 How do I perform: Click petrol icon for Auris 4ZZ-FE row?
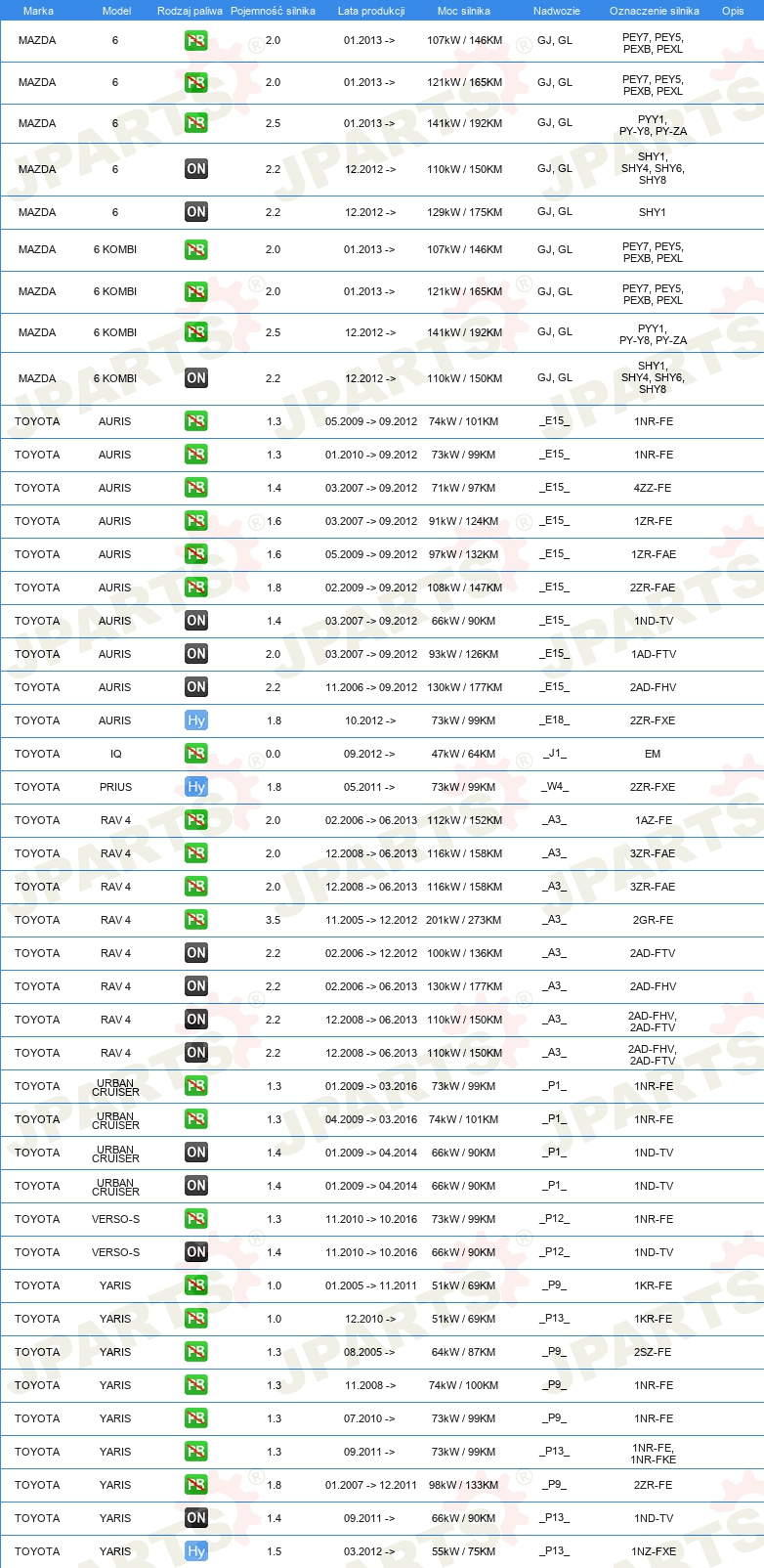coord(196,488)
